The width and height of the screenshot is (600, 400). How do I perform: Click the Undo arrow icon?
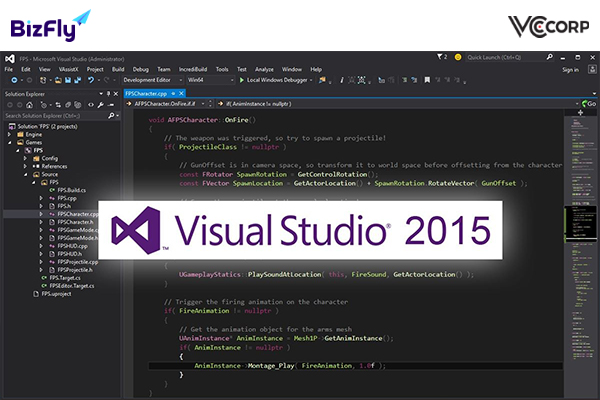point(91,80)
